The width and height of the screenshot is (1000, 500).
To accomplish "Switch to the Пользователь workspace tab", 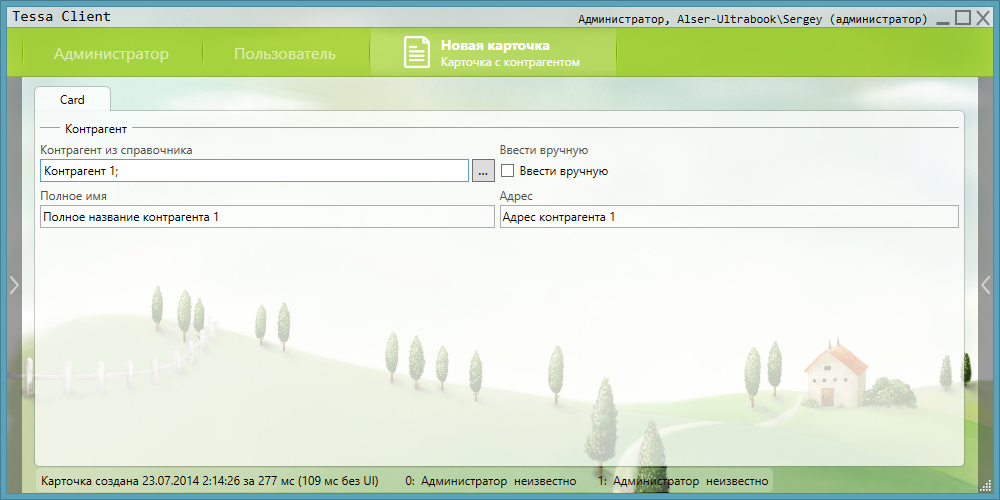I will click(285, 54).
